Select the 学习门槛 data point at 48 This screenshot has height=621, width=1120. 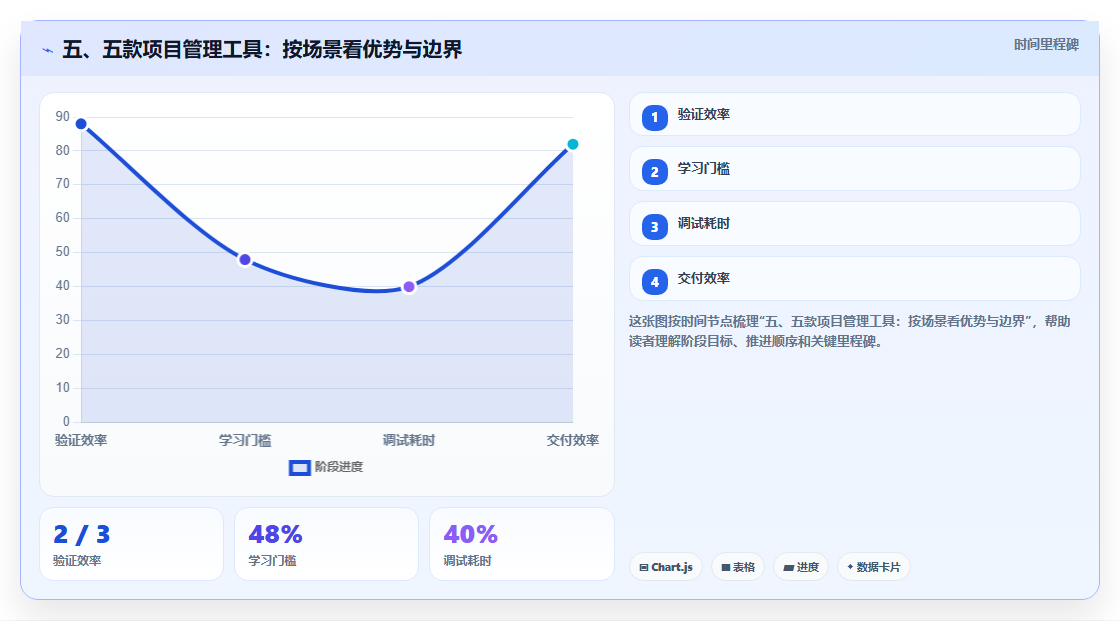click(245, 259)
